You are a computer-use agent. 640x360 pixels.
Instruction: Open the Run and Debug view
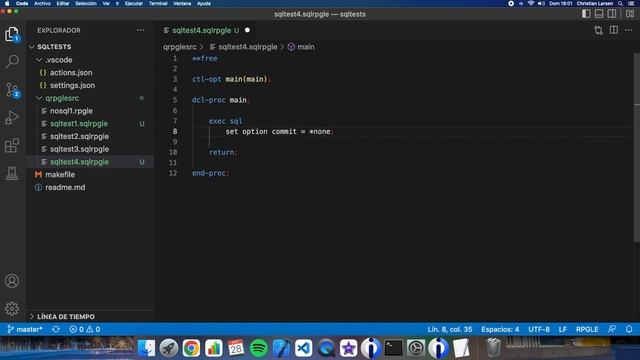(12, 118)
